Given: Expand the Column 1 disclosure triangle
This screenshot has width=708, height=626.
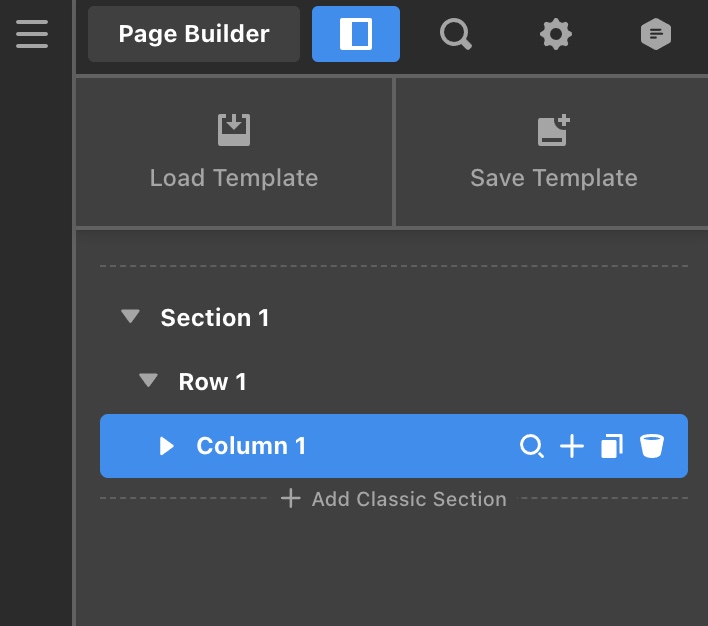Looking at the screenshot, I should click(167, 446).
